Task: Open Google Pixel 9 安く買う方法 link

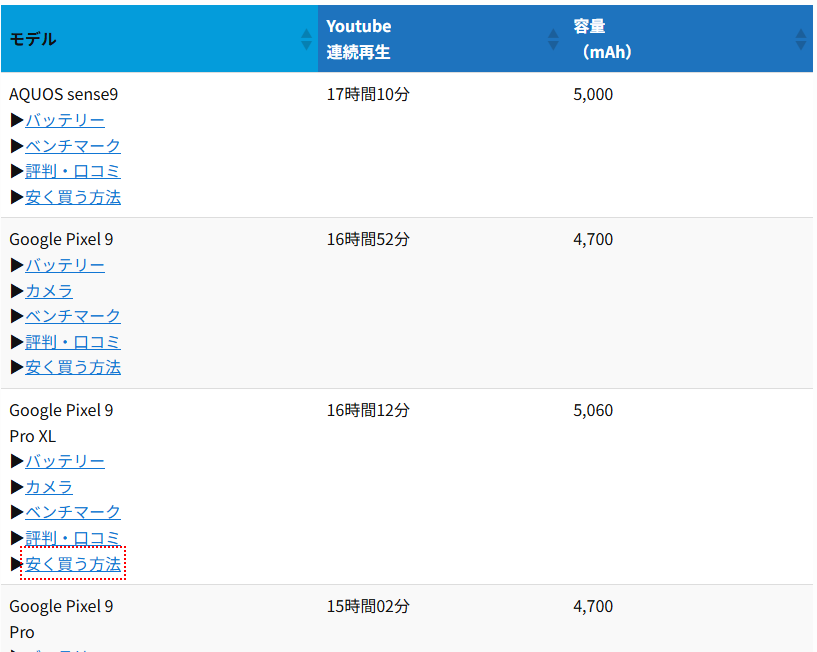Action: pos(73,367)
